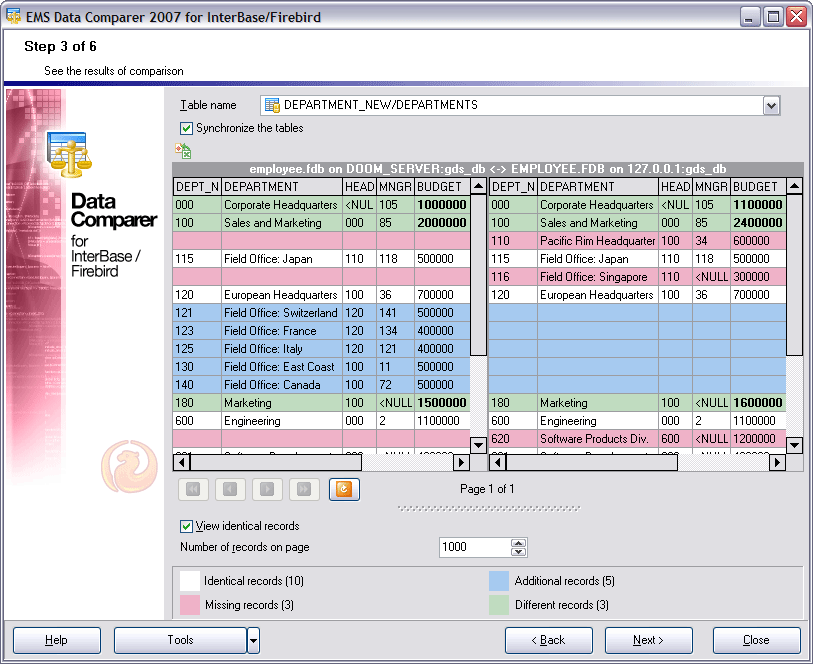
Task: Go to previous page navigation button
Action: (230, 489)
